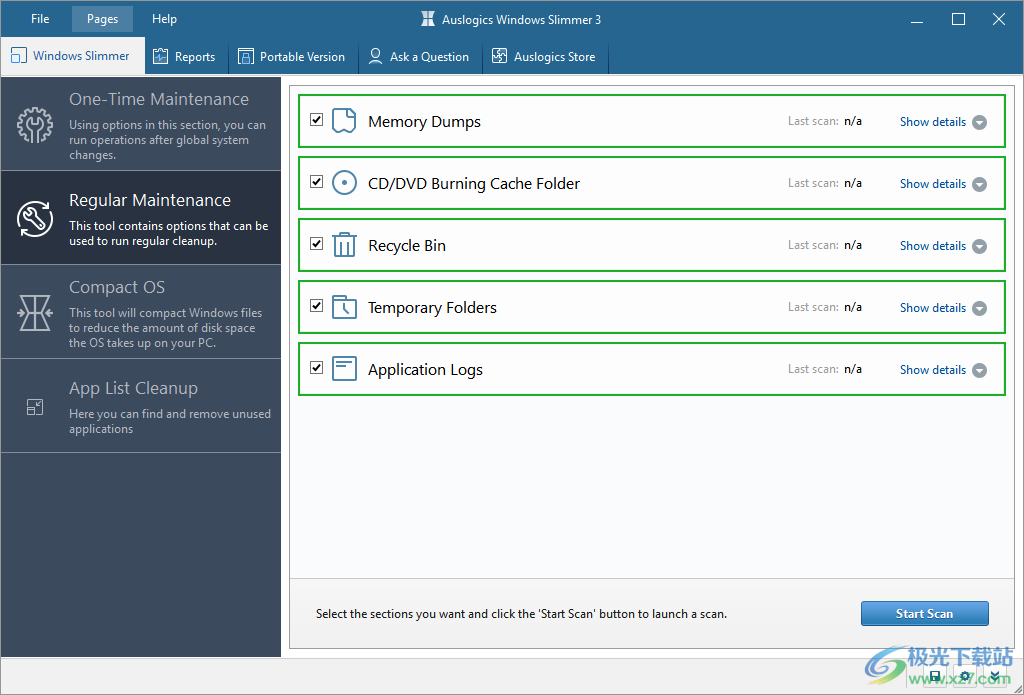Show details for CD/DVD Burning Cache Folder
Viewport: 1024px width, 695px height.
tap(933, 183)
